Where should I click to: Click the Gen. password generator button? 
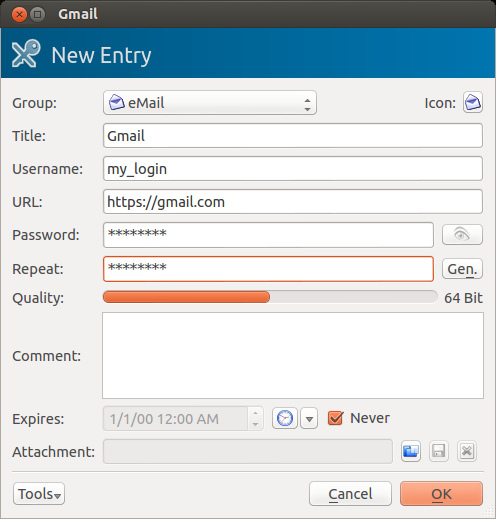pos(462,269)
